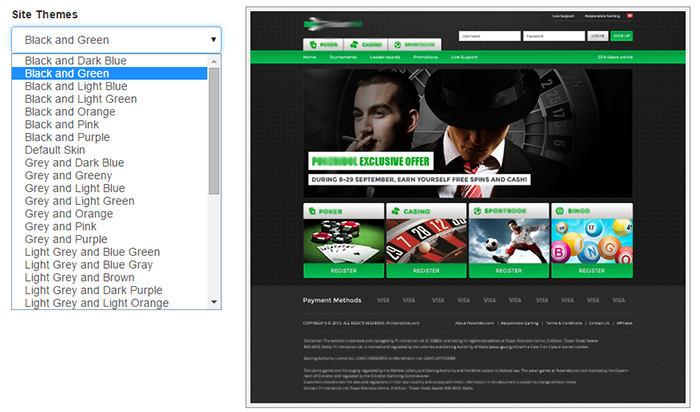
Task: Select Black and Dark Blue theme
Action: pyautogui.click(x=75, y=60)
